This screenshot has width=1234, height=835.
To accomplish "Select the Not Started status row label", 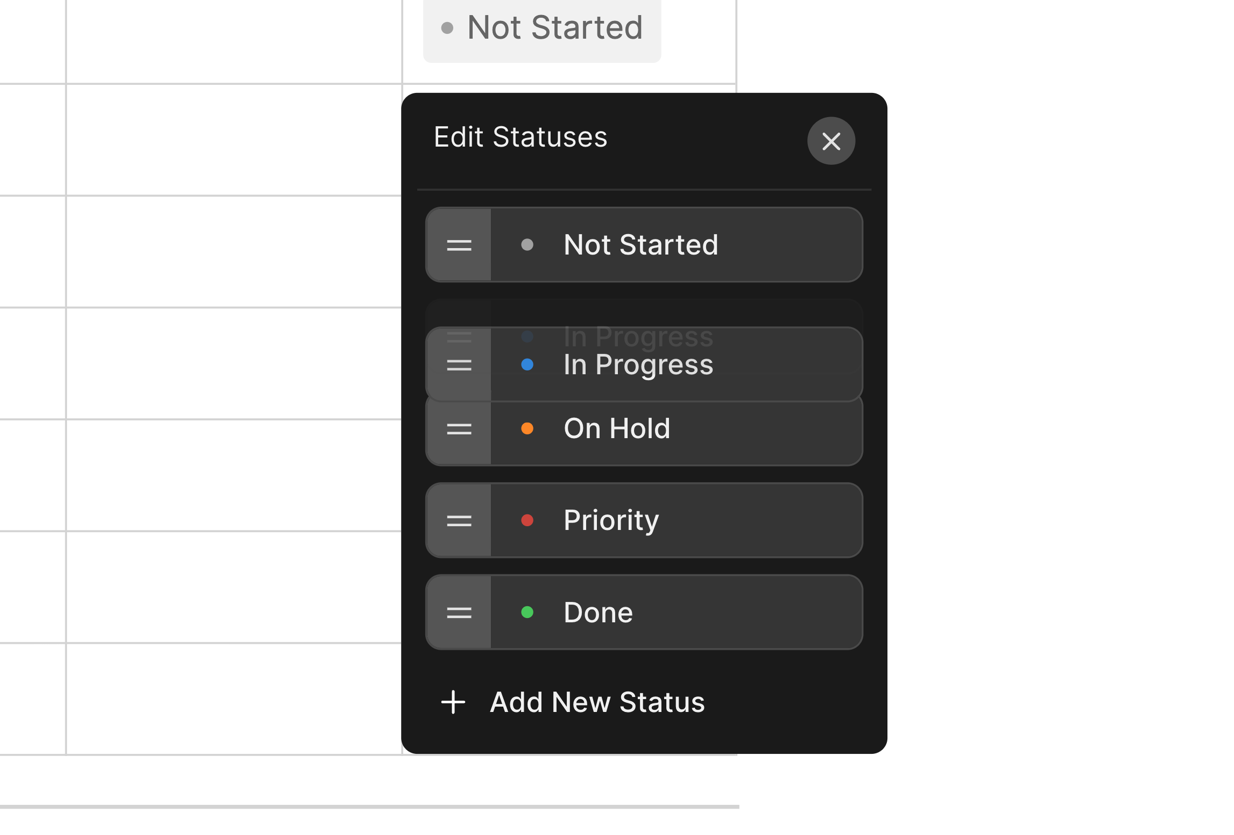I will click(x=640, y=245).
